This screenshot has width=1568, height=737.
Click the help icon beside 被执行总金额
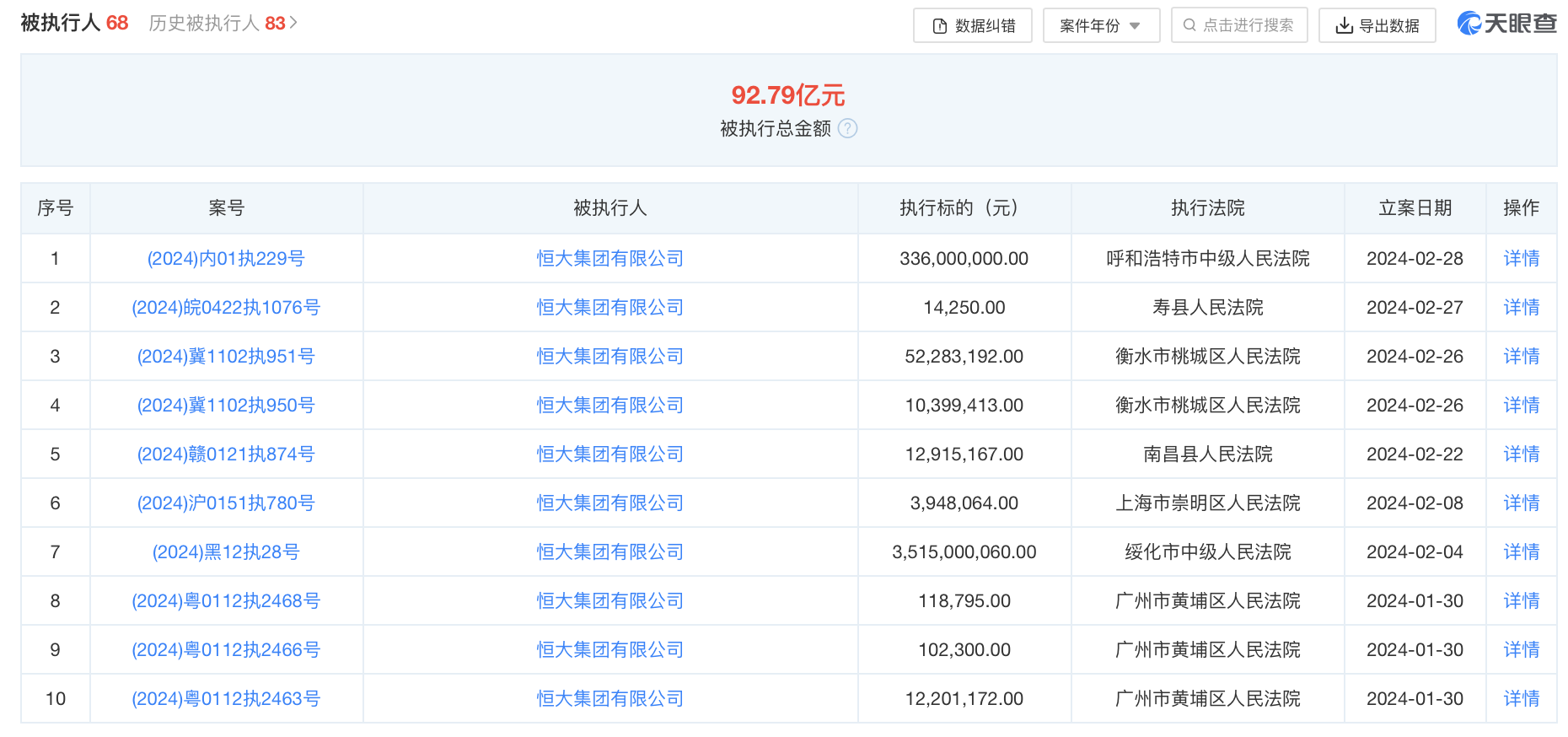point(848,128)
